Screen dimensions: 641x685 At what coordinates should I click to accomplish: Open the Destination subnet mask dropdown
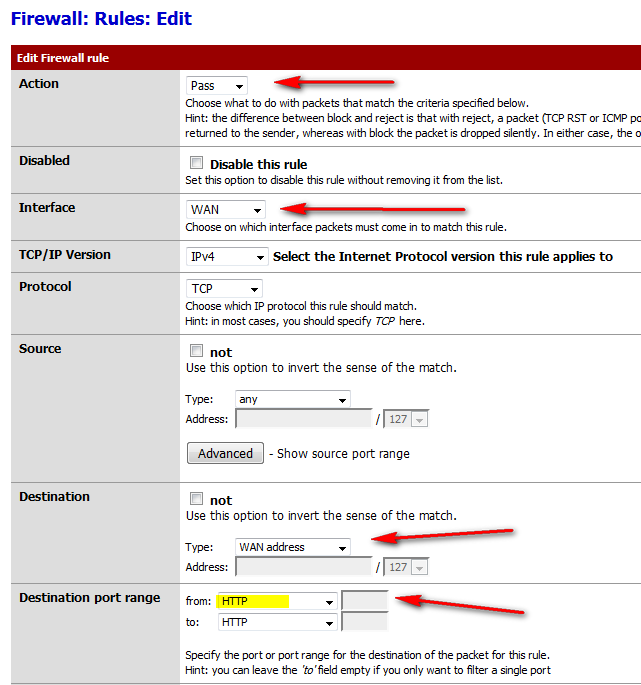[405, 567]
